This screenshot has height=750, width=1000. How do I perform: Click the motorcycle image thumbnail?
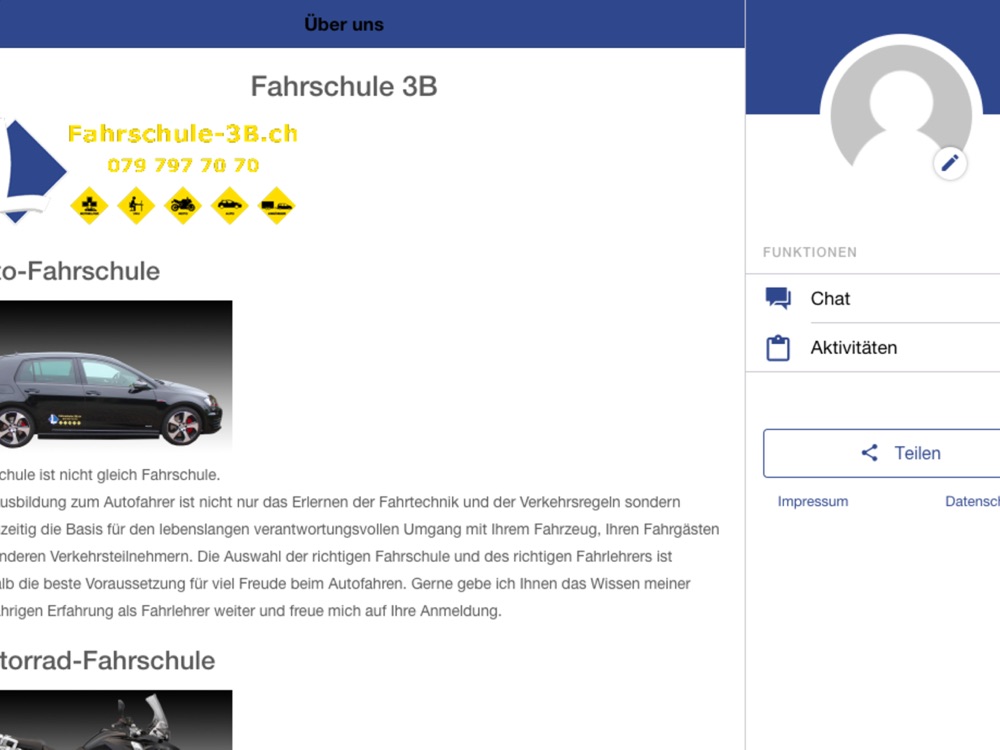[x=115, y=720]
